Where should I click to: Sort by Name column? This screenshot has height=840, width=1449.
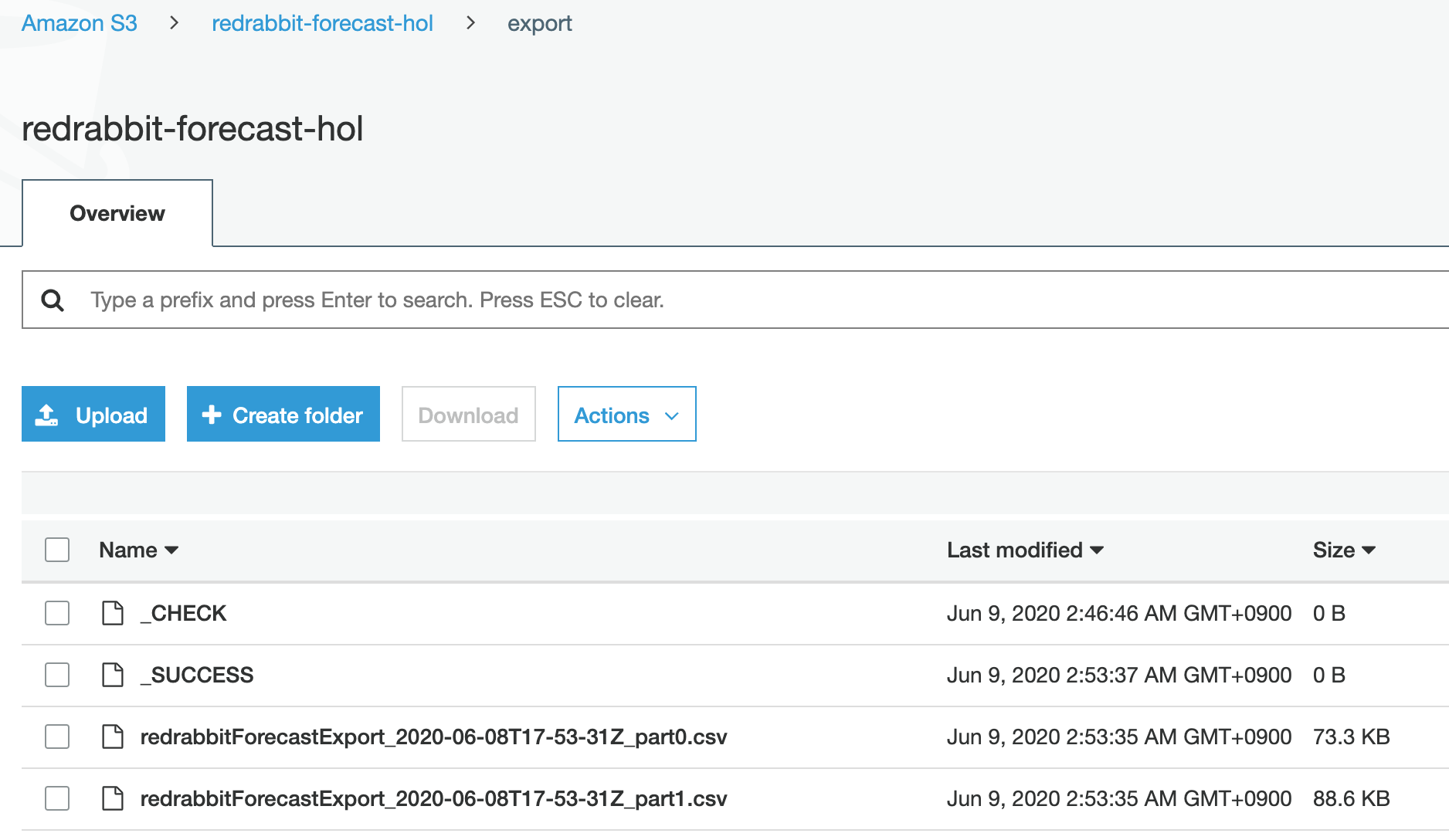click(139, 550)
